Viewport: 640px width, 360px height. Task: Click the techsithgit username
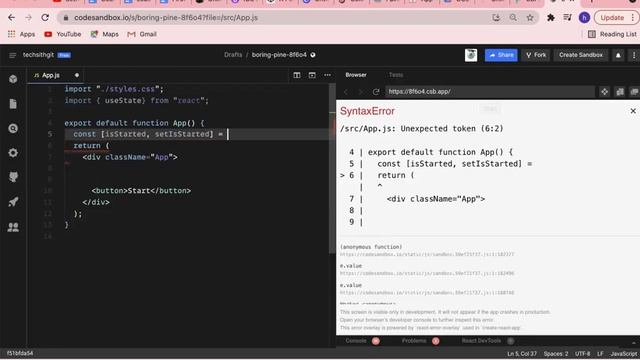click(x=38, y=55)
